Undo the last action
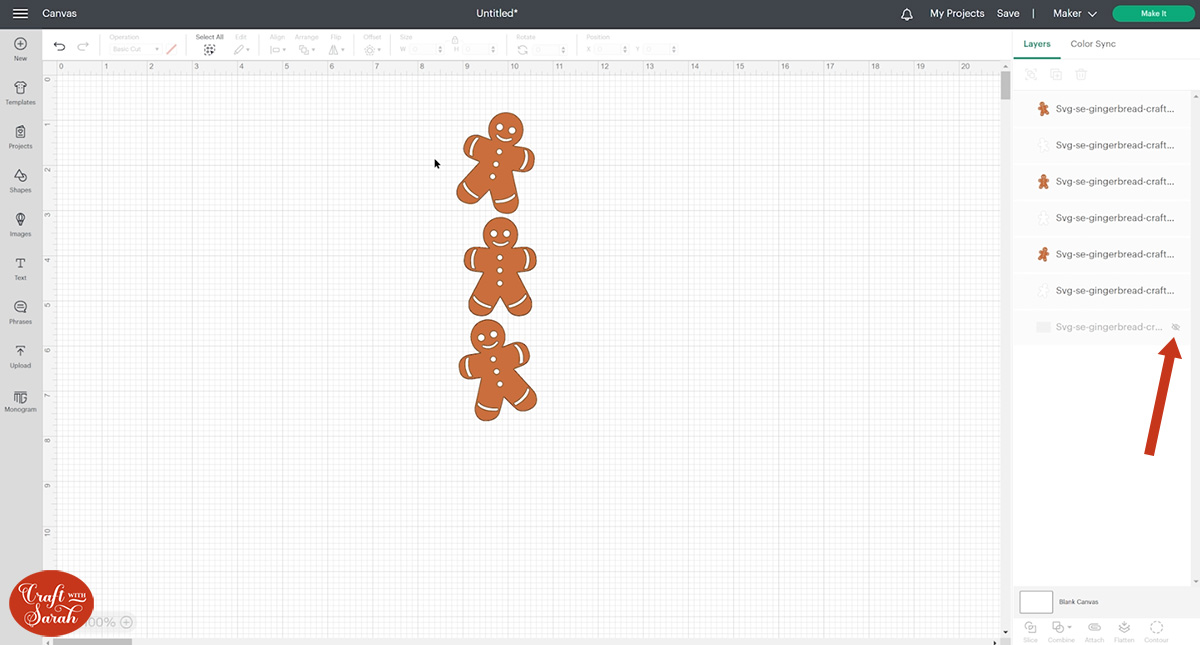This screenshot has width=1200, height=645. 59,46
